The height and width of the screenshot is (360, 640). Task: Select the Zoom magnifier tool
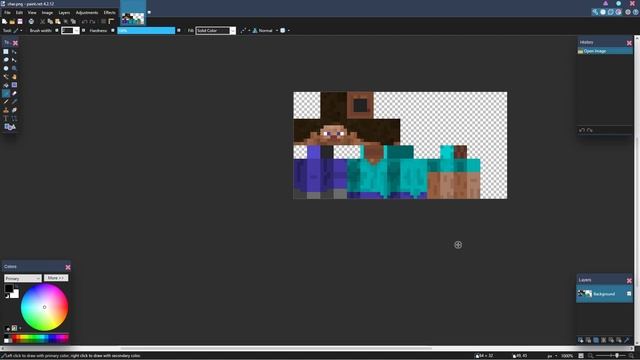click(x=14, y=68)
